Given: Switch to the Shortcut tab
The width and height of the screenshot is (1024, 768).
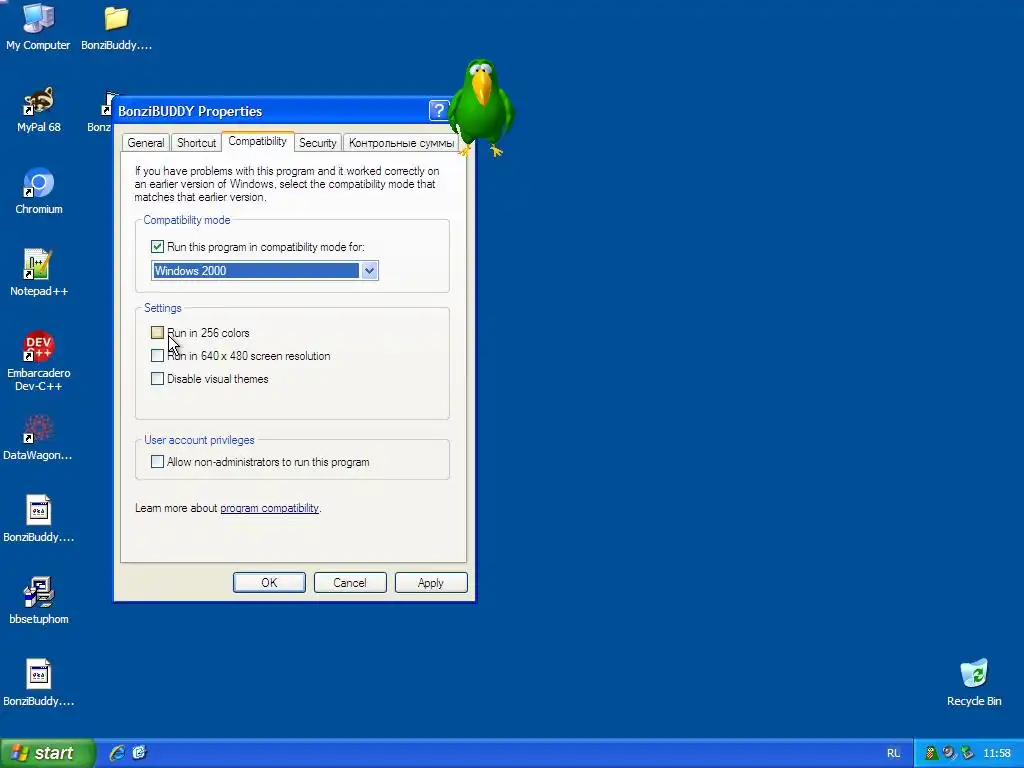Looking at the screenshot, I should click(x=196, y=143).
